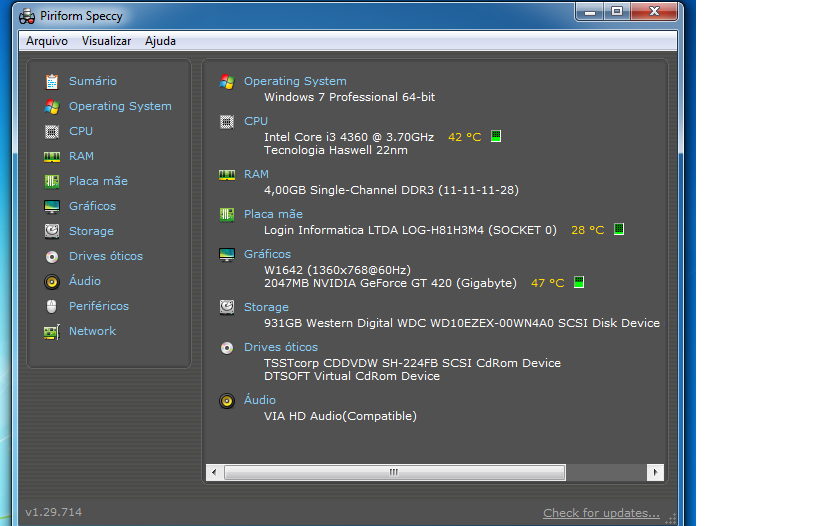Click the motherboard temperature indicator next to 28 °C

pyautogui.click(x=619, y=229)
